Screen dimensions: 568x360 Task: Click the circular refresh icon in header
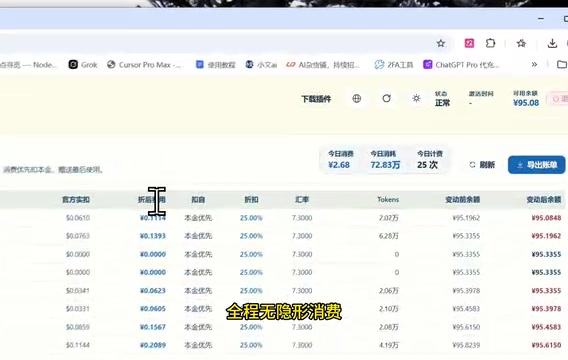(387, 99)
